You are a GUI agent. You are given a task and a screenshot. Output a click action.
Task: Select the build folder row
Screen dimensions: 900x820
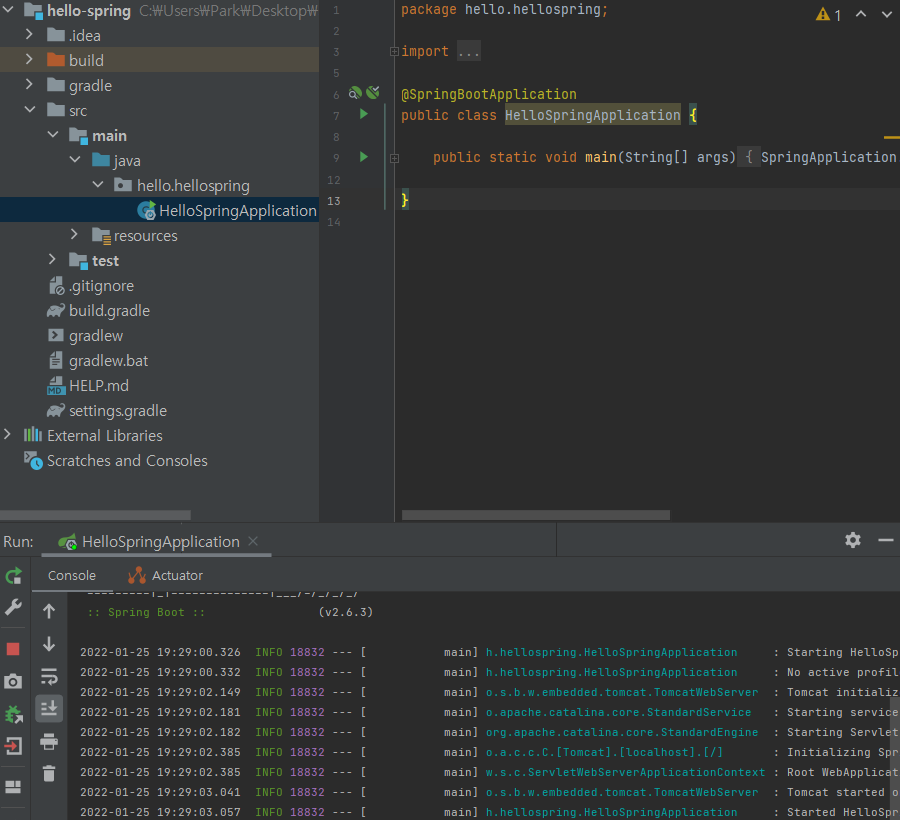point(159,60)
